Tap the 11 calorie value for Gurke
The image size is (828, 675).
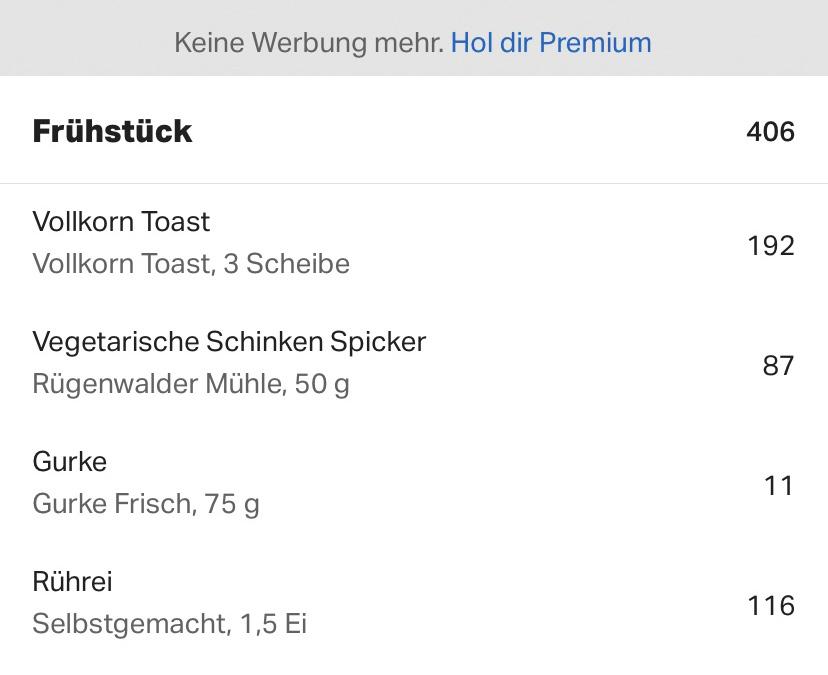pos(779,485)
